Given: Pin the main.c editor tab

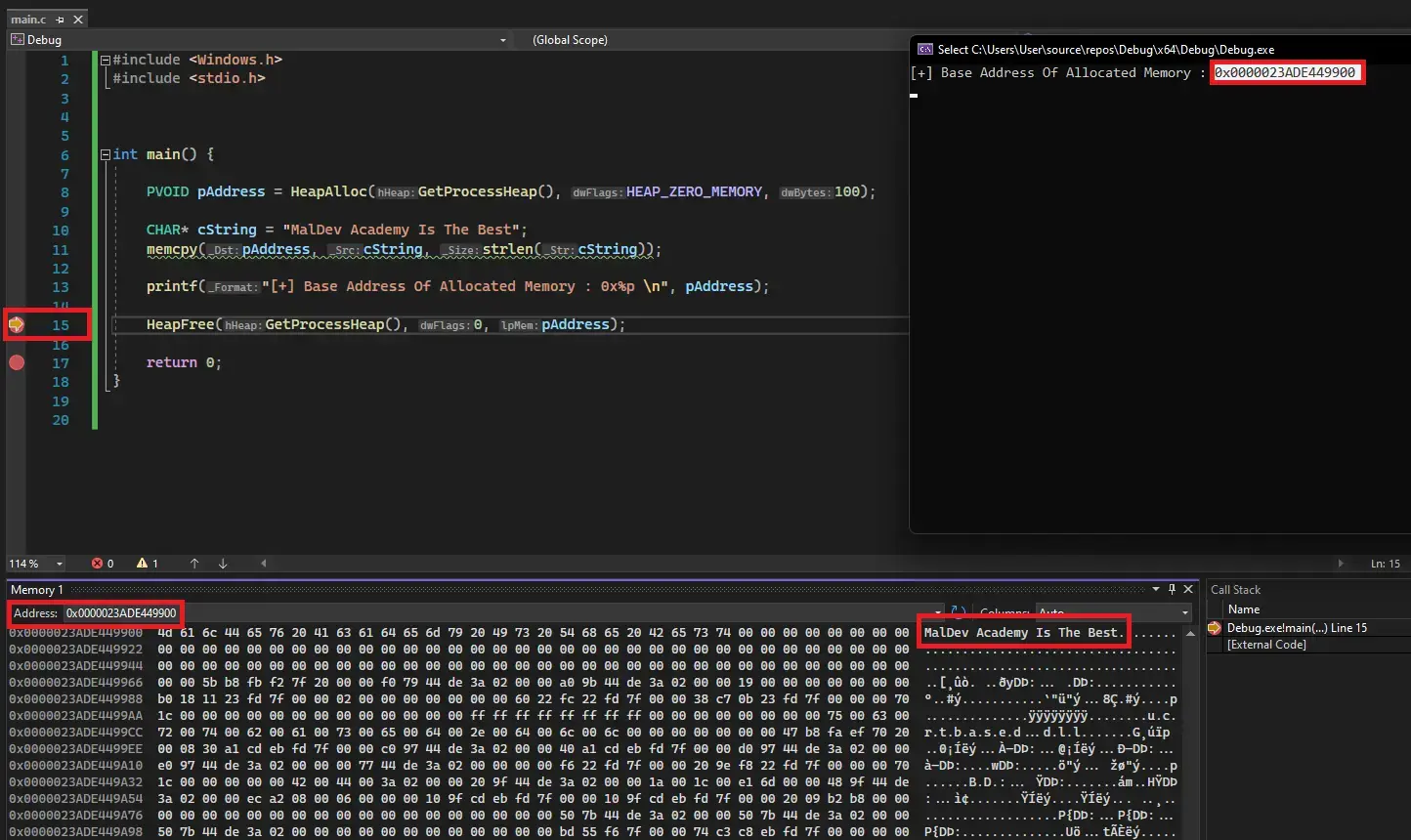Looking at the screenshot, I should point(61,20).
